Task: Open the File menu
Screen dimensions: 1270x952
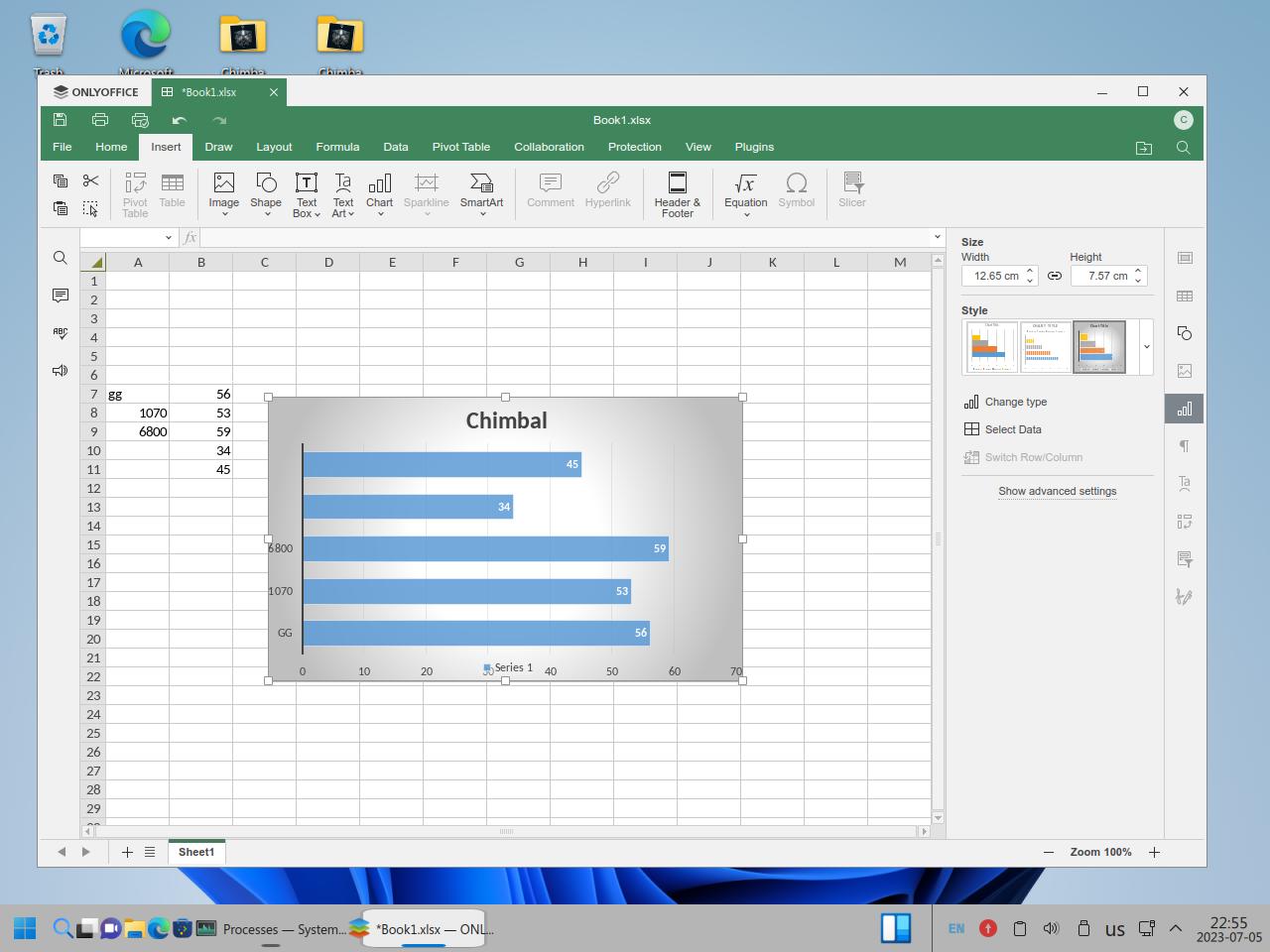Action: click(62, 147)
